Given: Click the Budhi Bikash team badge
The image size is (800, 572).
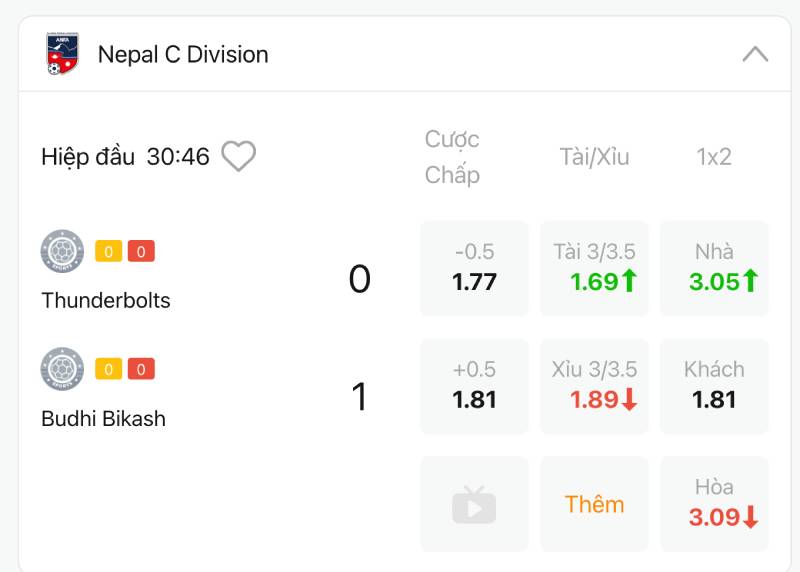Looking at the screenshot, I should tap(62, 369).
